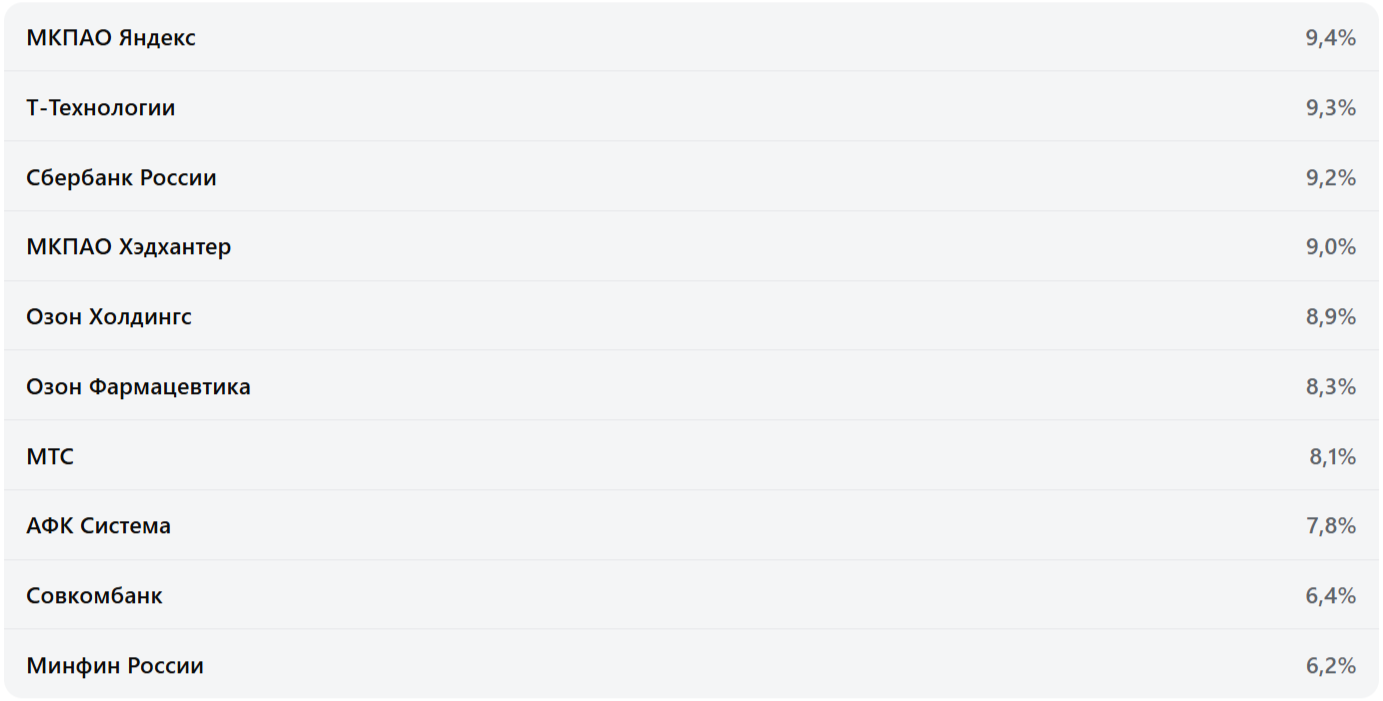Click the 6,4% value for Совкомбанк

tap(1330, 596)
